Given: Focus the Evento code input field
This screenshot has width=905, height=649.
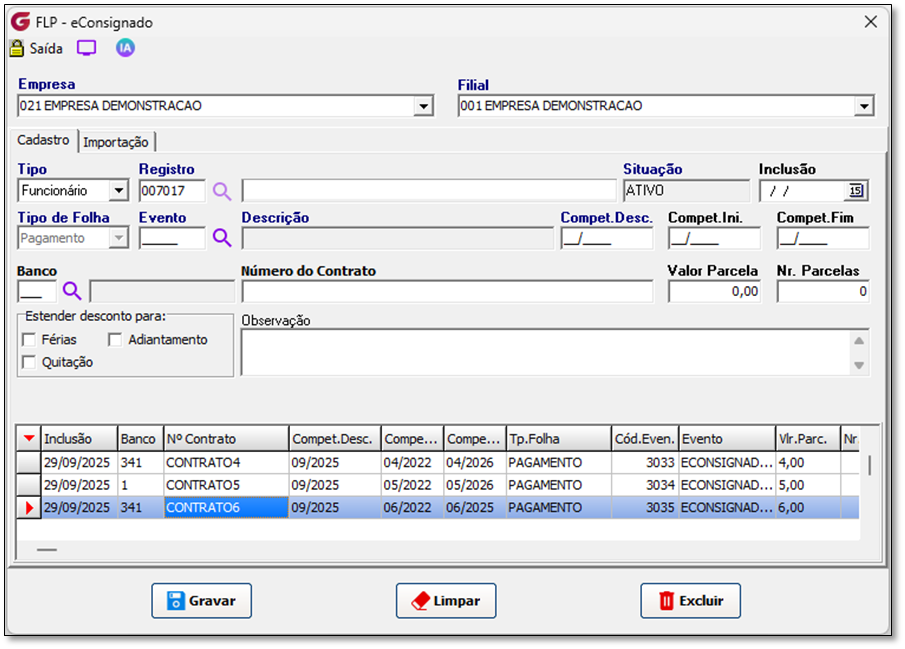Looking at the screenshot, I should [x=172, y=238].
